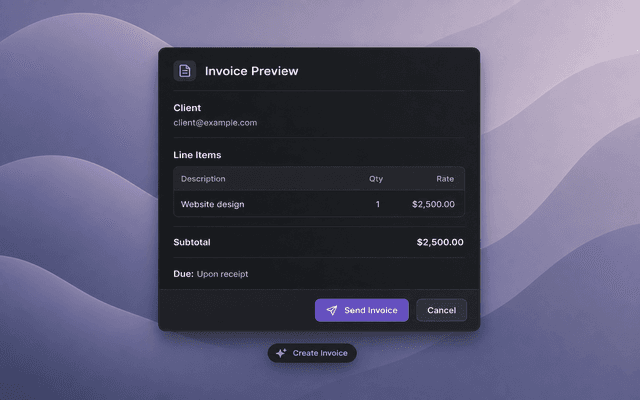Click the $2,500.00 rate in the line item
Image resolution: width=640 pixels, height=400 pixels.
point(433,204)
